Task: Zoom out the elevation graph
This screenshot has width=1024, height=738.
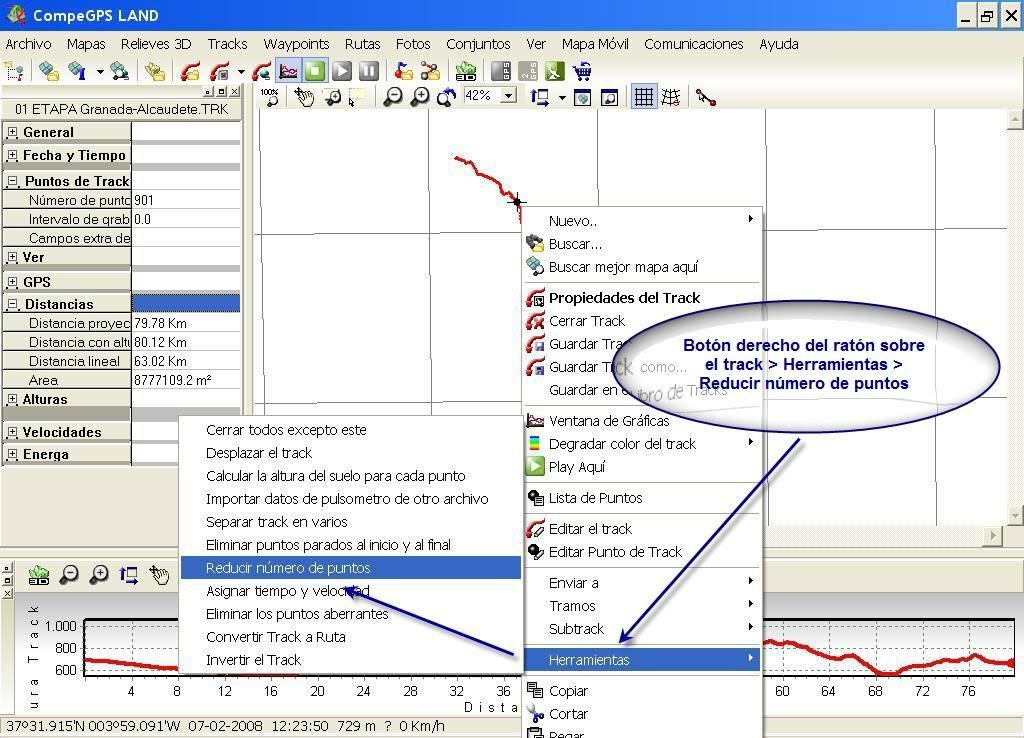Action: pos(69,575)
